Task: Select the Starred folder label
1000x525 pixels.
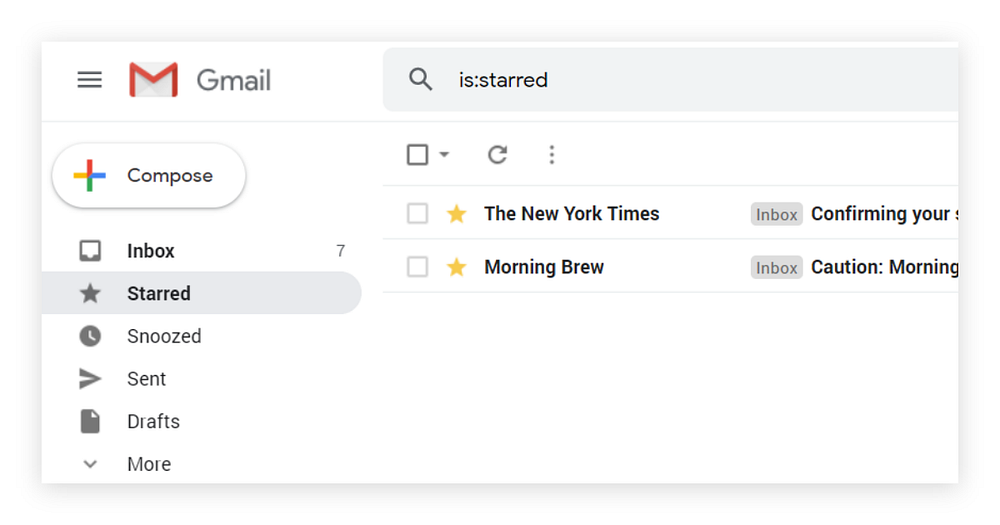Action: click(x=159, y=293)
